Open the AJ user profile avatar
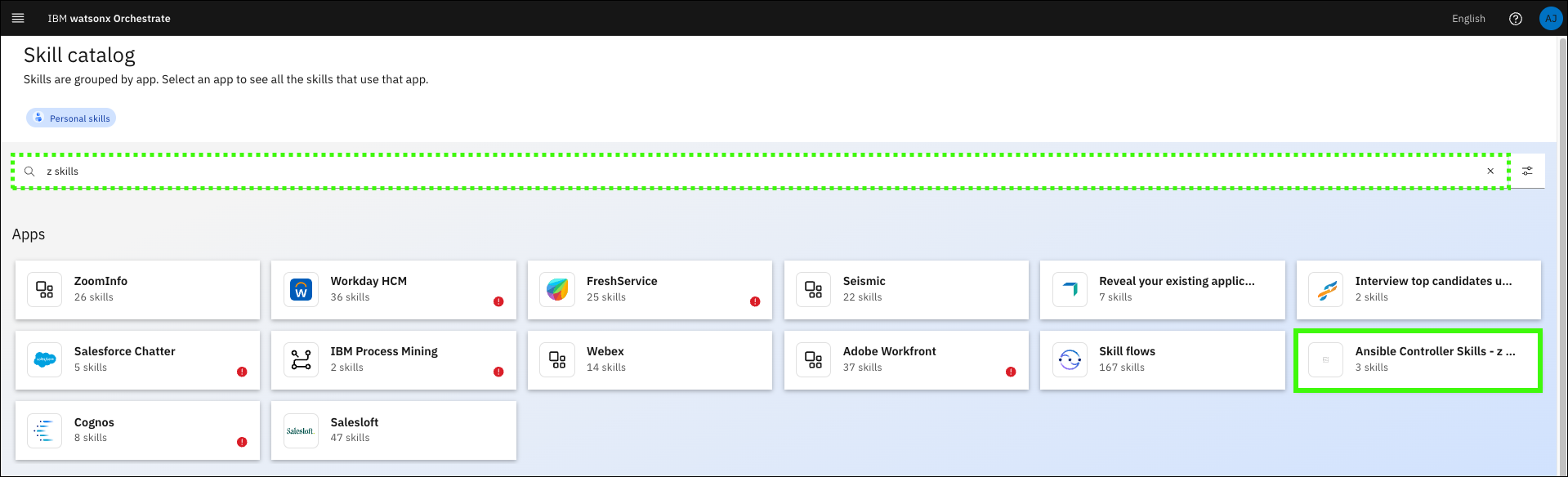1568x477 pixels. (1550, 19)
